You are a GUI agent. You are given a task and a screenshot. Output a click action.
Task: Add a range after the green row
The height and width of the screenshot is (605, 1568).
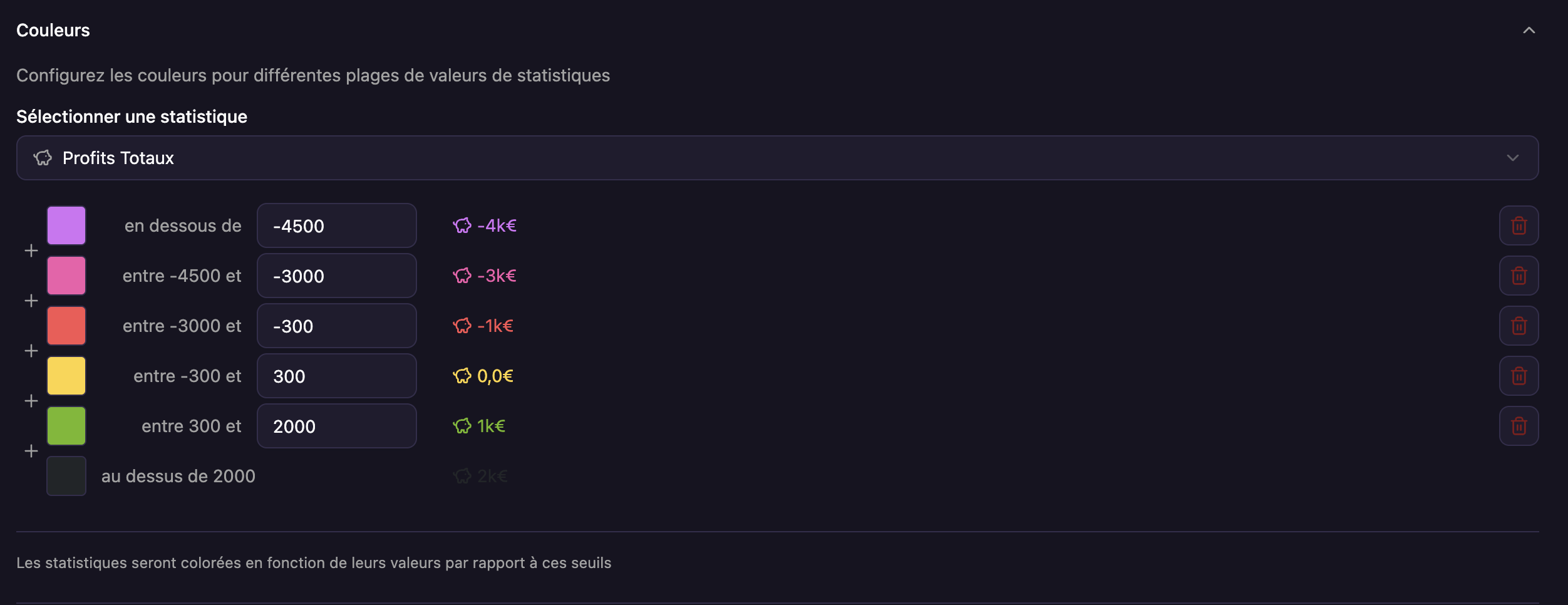click(x=31, y=451)
